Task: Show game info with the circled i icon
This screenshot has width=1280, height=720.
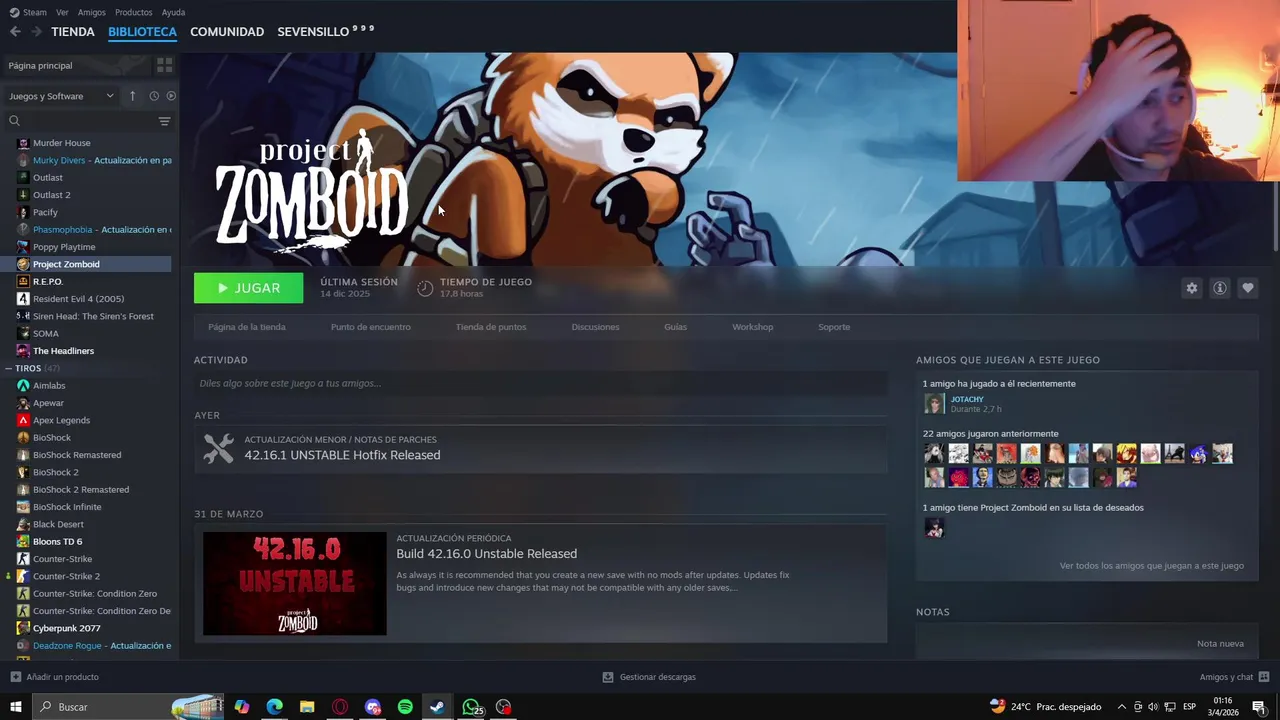Action: click(x=1219, y=288)
